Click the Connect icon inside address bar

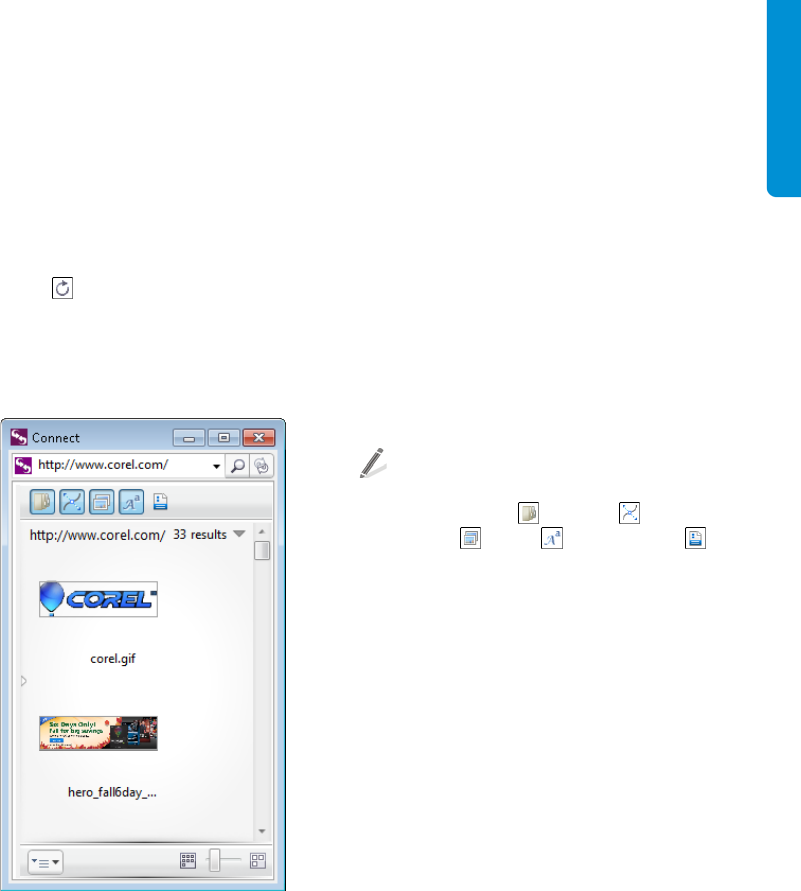pyautogui.click(x=23, y=465)
